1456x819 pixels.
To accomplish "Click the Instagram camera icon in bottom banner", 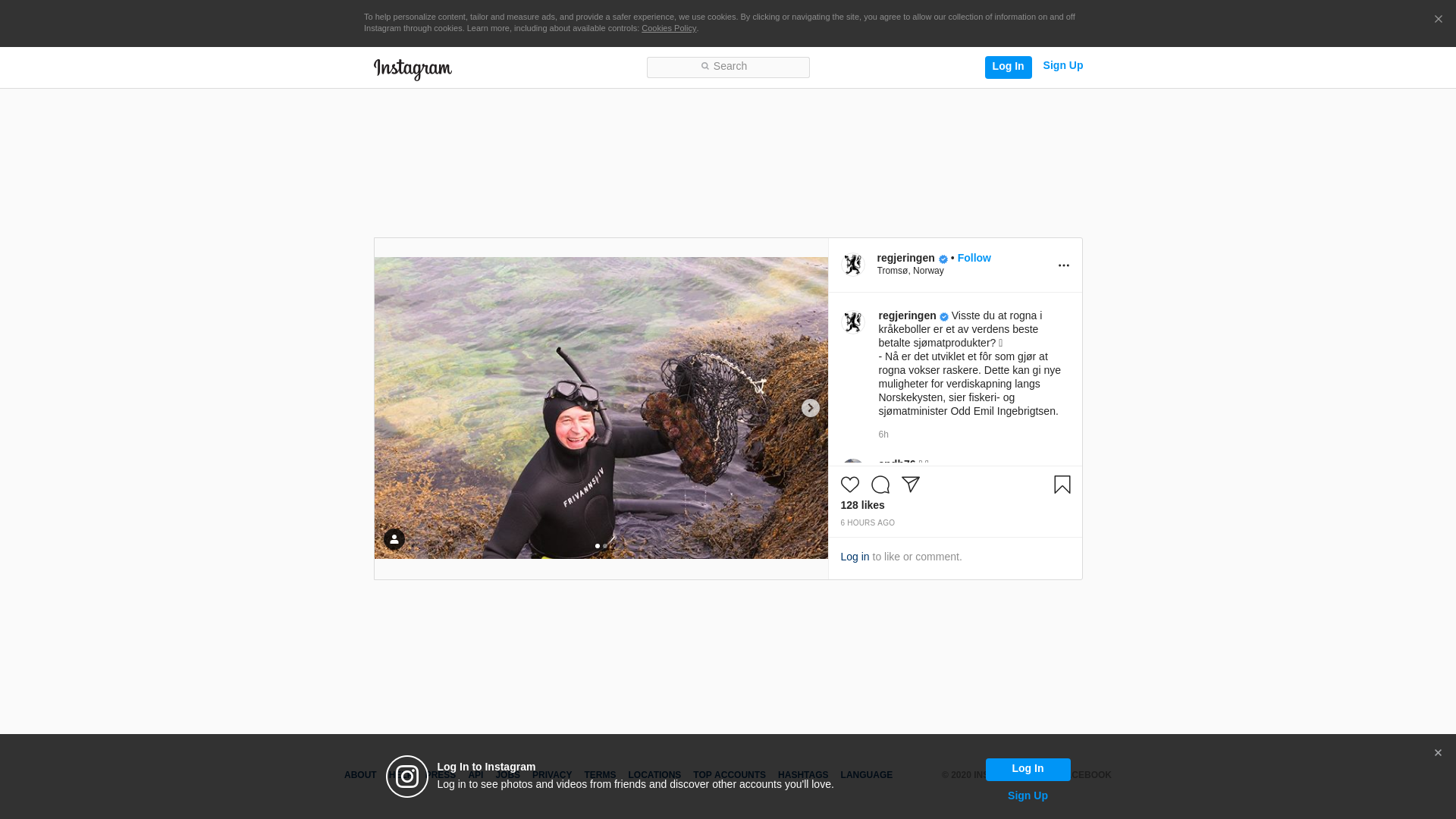I will tap(407, 777).
